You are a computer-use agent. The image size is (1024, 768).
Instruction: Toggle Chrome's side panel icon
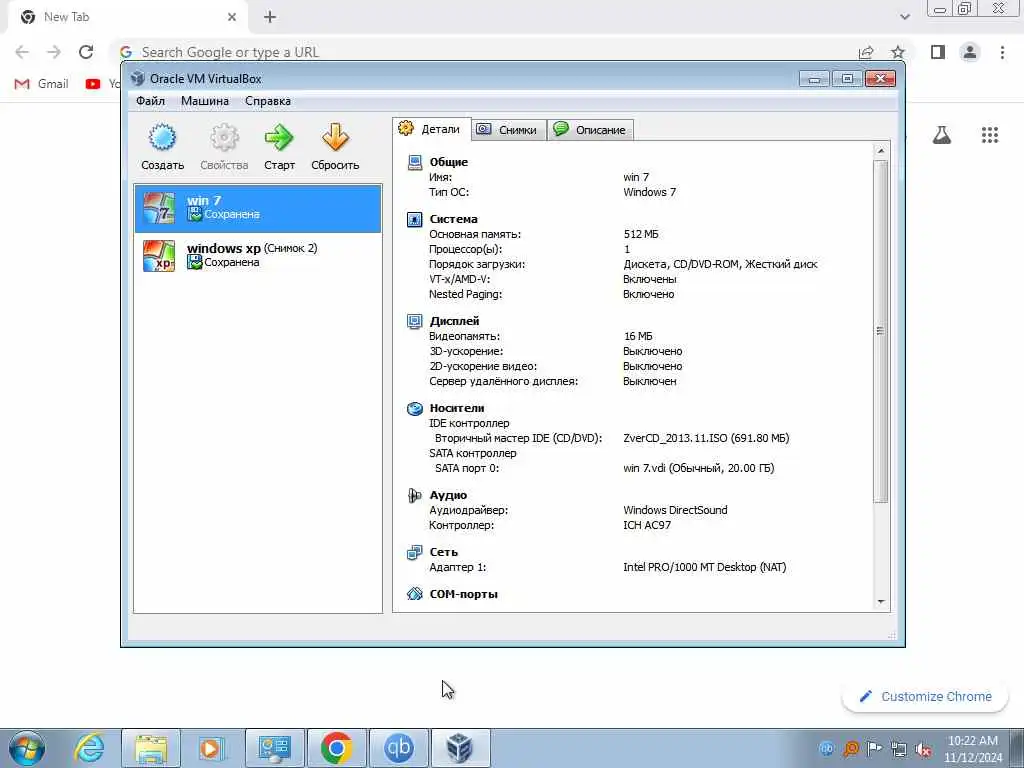click(938, 52)
